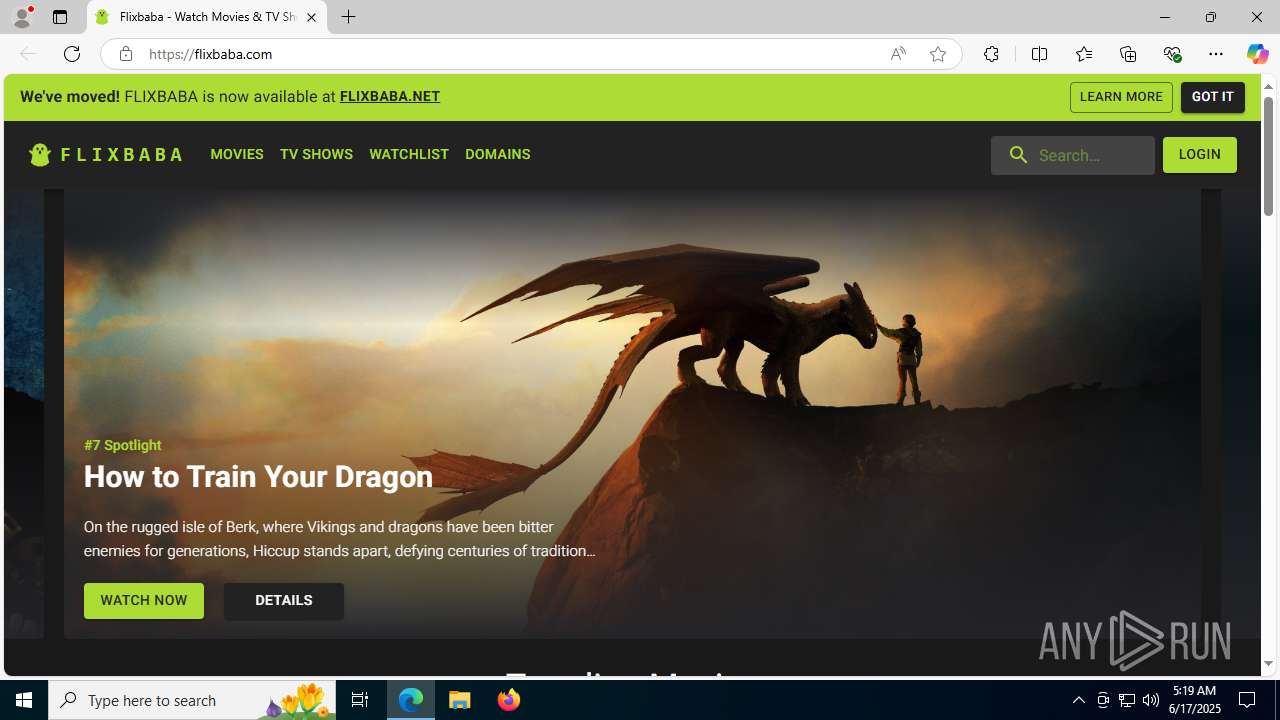Image resolution: width=1280 pixels, height=720 pixels.
Task: Click the search magnifier icon on Flixbaba
Action: pos(1018,155)
